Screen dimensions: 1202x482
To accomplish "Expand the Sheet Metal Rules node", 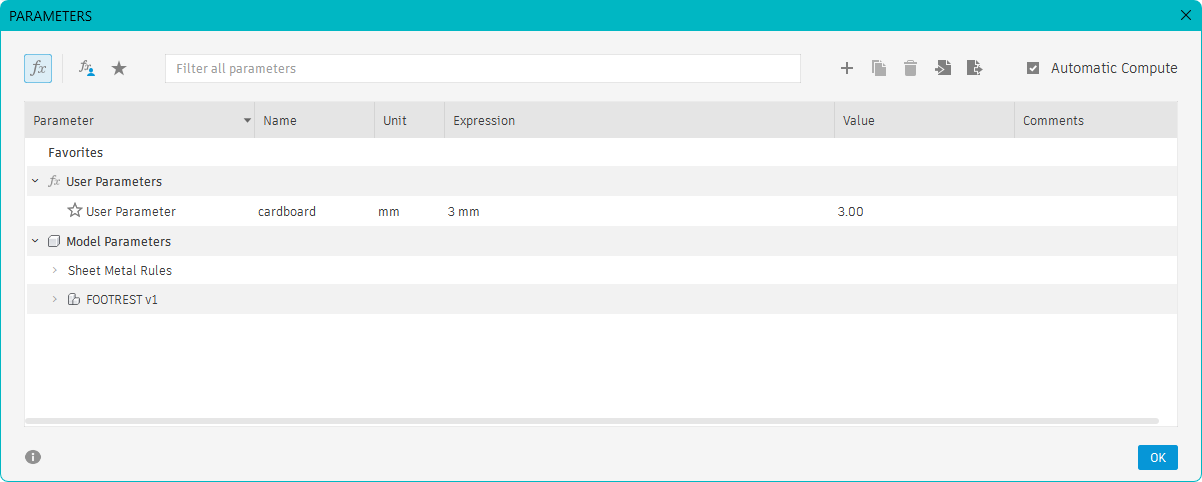I will tap(54, 271).
